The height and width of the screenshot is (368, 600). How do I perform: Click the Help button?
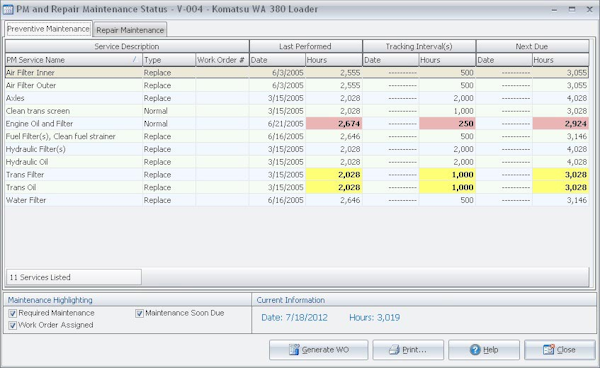[x=484, y=350]
